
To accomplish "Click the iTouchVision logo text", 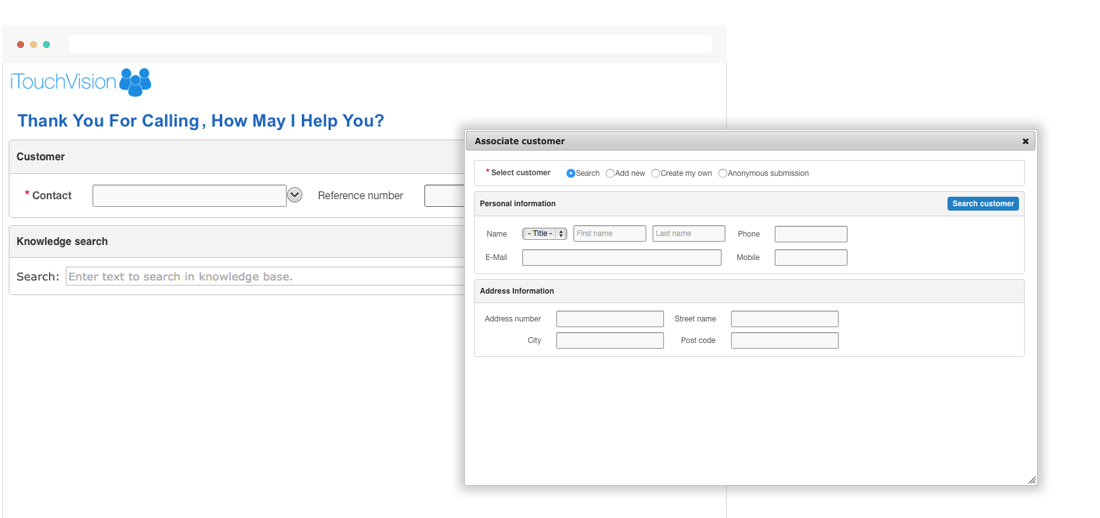I will click(63, 82).
